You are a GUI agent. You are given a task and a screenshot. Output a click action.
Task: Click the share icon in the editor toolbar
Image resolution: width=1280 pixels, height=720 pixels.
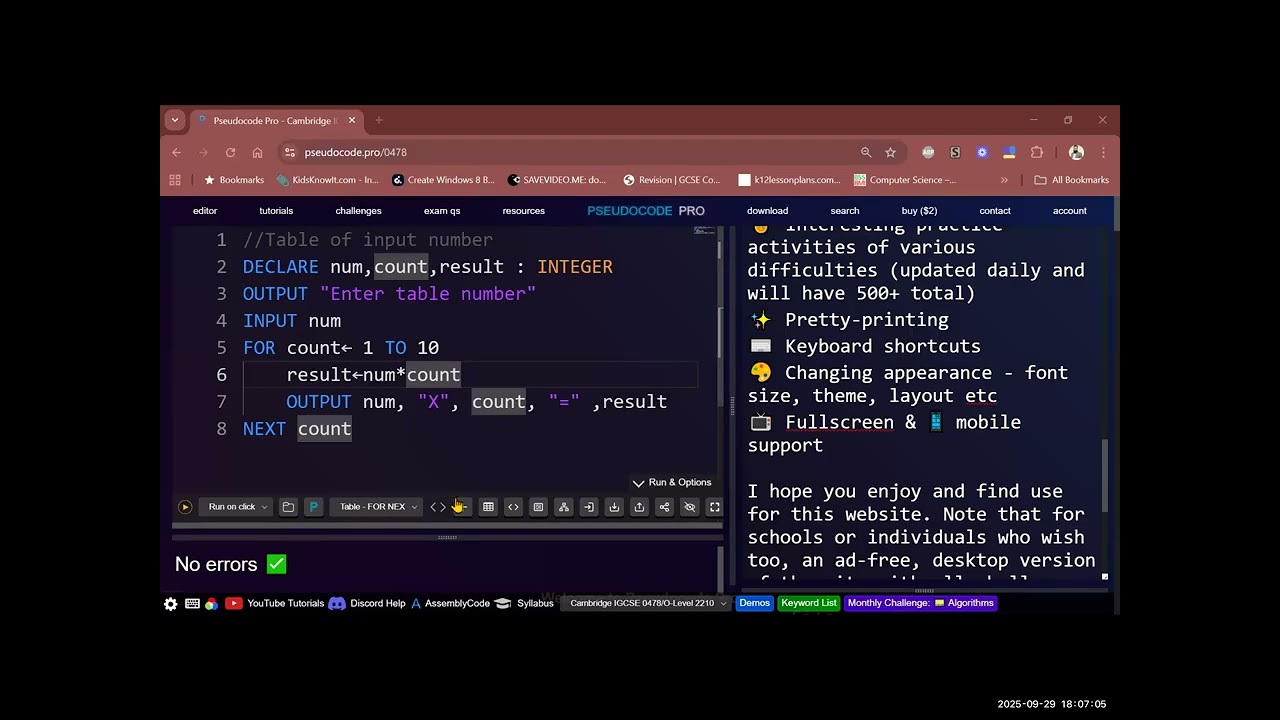664,507
